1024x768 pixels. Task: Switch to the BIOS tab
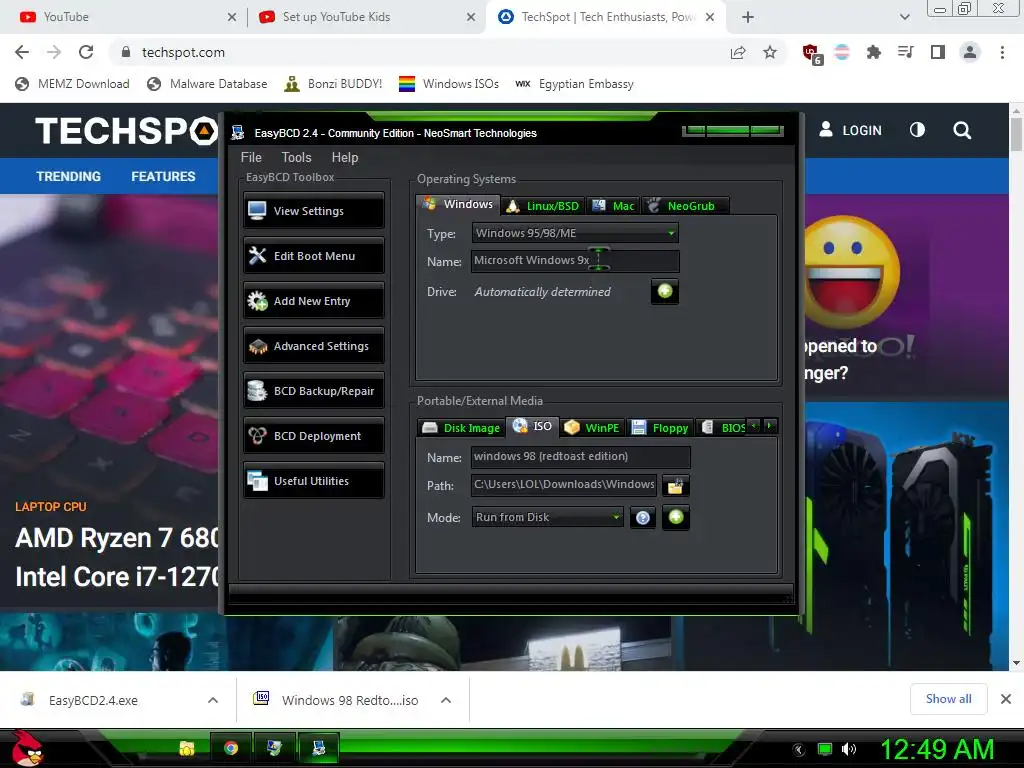(x=722, y=428)
